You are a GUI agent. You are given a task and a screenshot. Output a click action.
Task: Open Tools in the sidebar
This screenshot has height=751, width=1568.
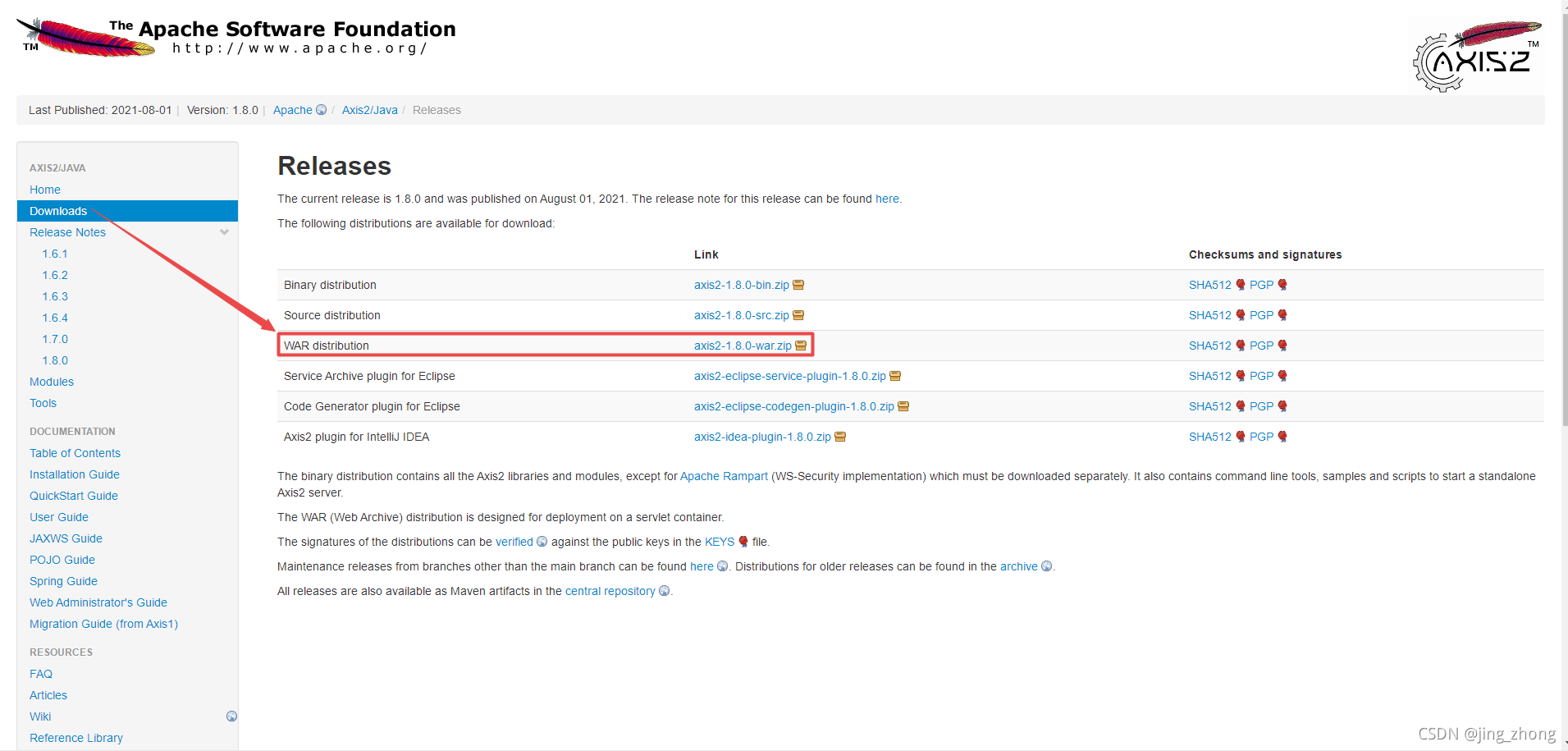(x=43, y=403)
